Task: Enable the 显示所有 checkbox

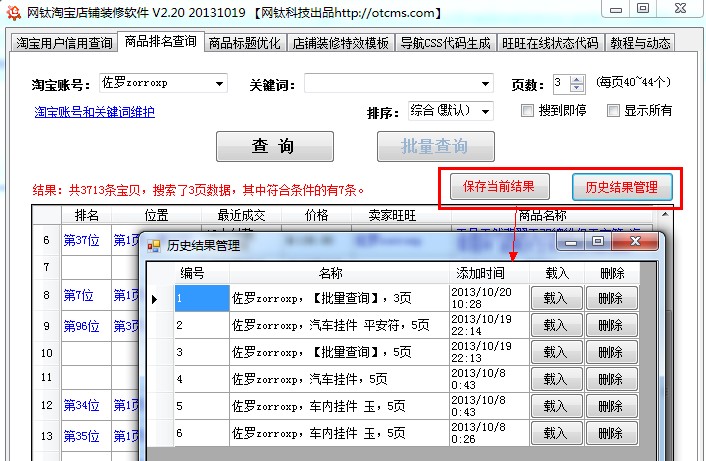Action: pos(613,110)
